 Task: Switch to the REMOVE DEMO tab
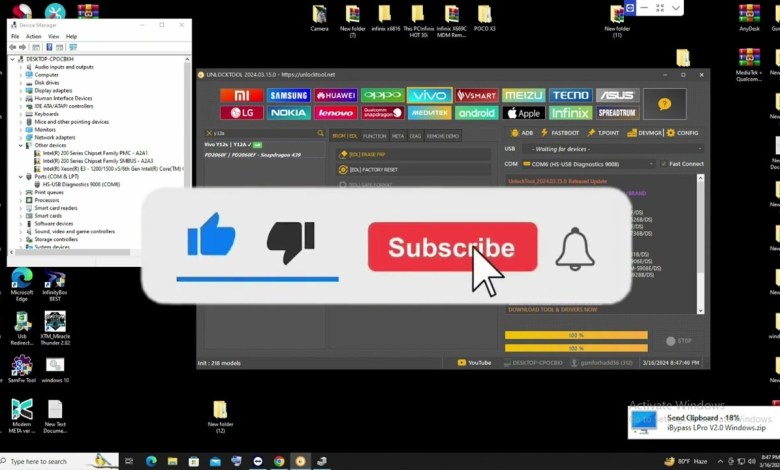(442, 136)
